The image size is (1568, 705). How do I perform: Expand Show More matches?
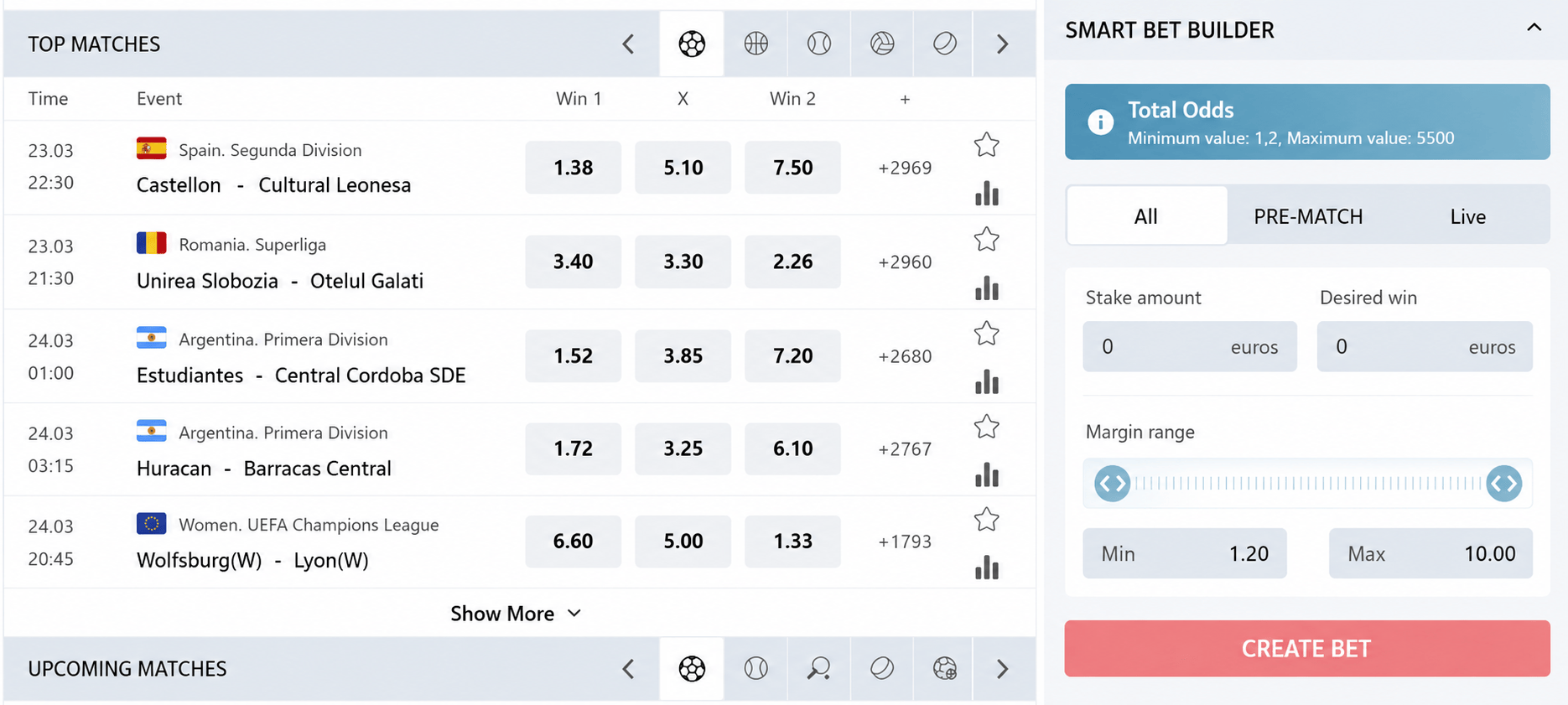516,614
